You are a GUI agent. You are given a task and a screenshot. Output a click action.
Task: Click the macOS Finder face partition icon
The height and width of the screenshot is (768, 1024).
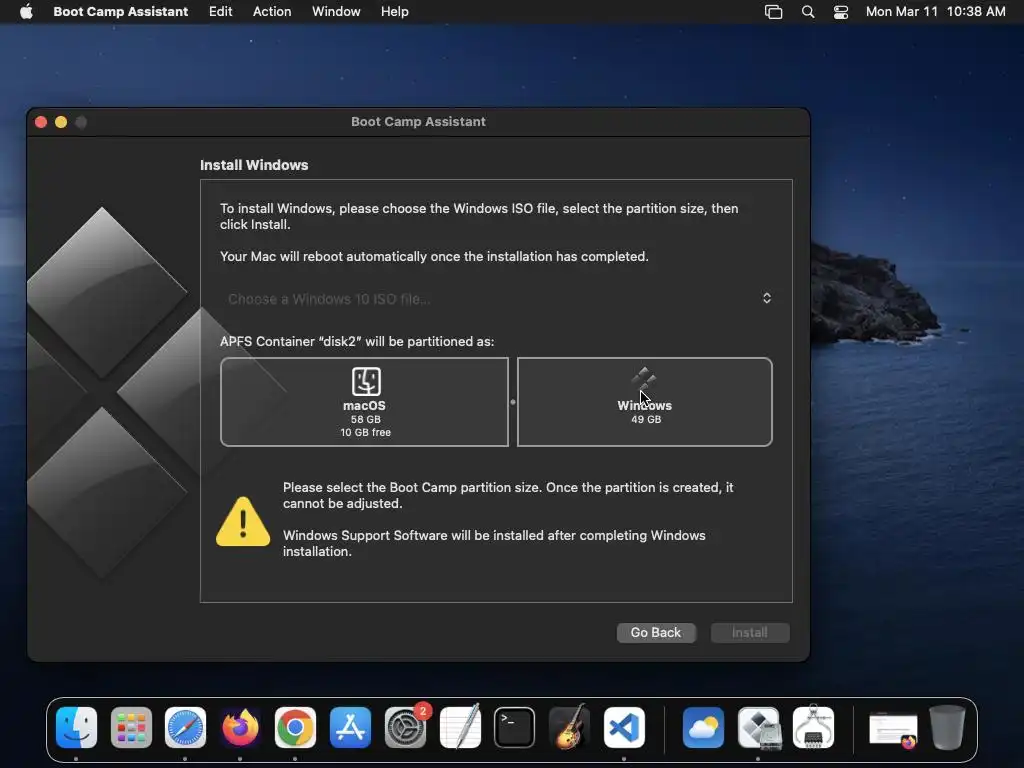(x=366, y=381)
